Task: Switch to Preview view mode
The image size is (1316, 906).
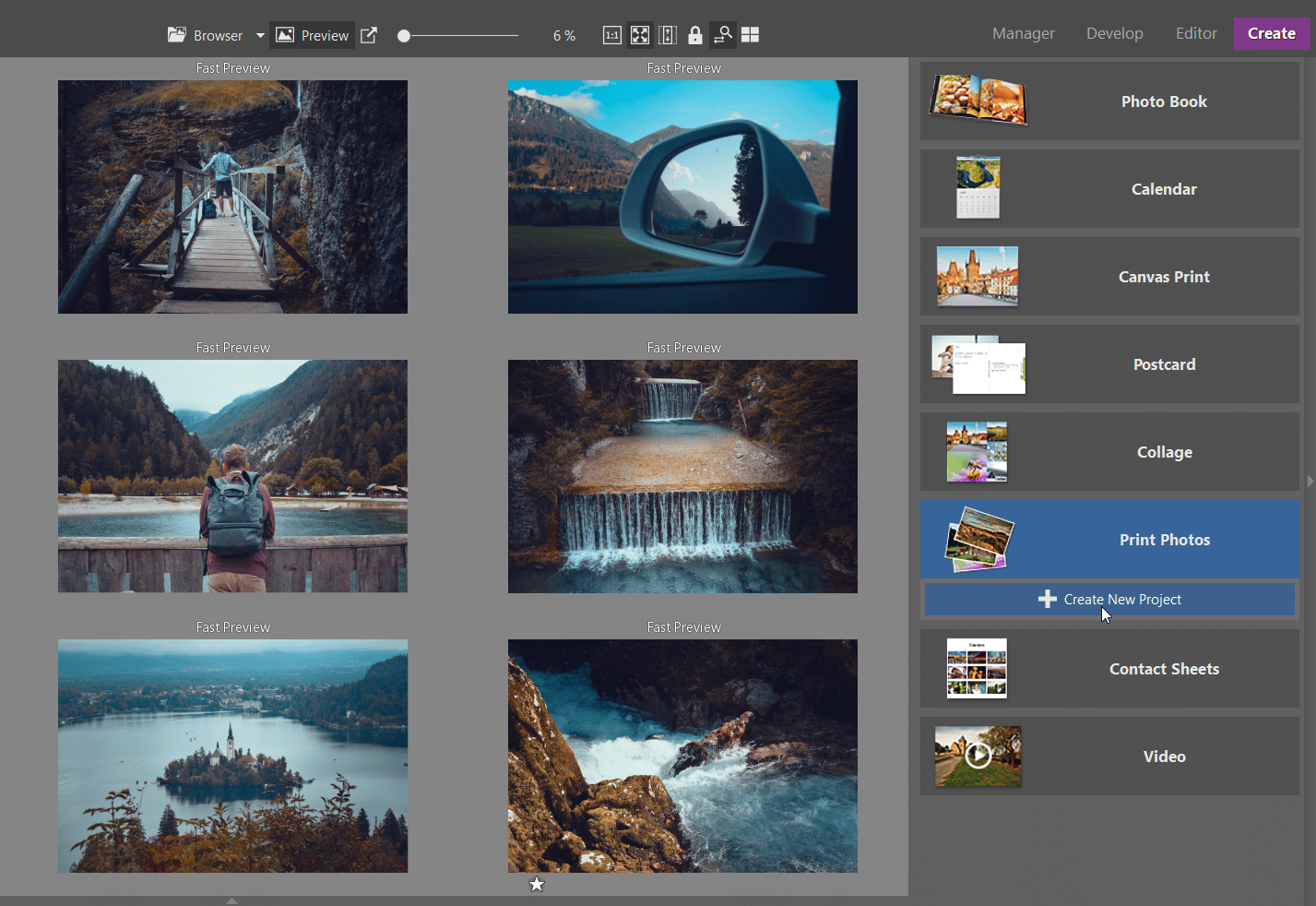Action: coord(312,34)
